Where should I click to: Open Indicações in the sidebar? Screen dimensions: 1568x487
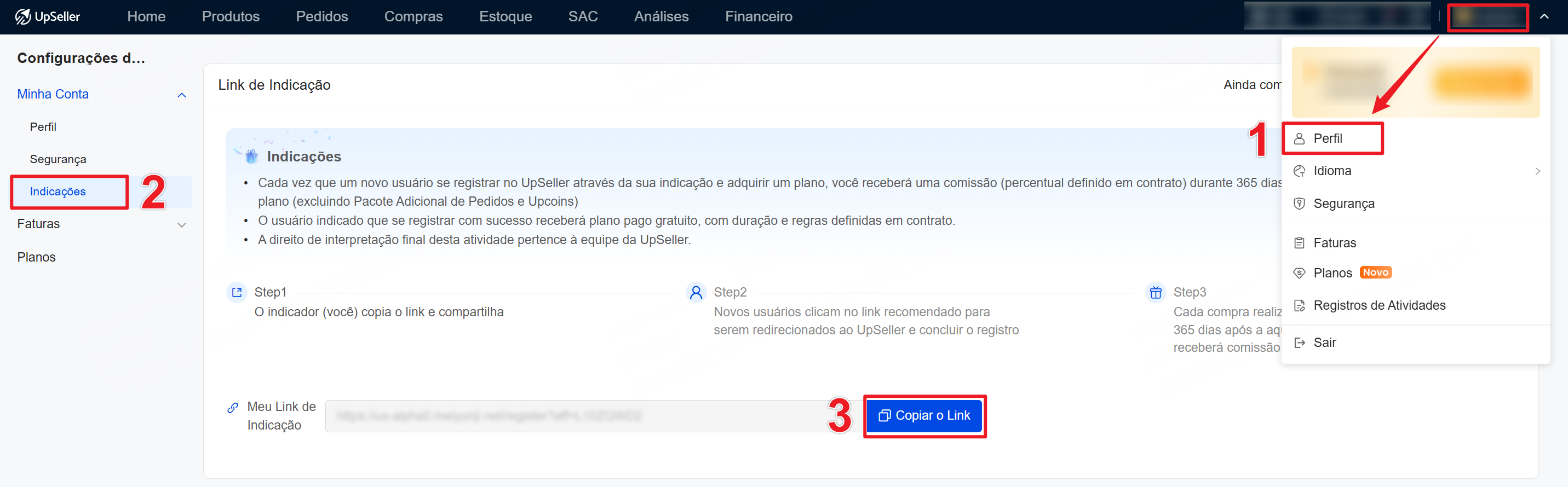pos(58,192)
